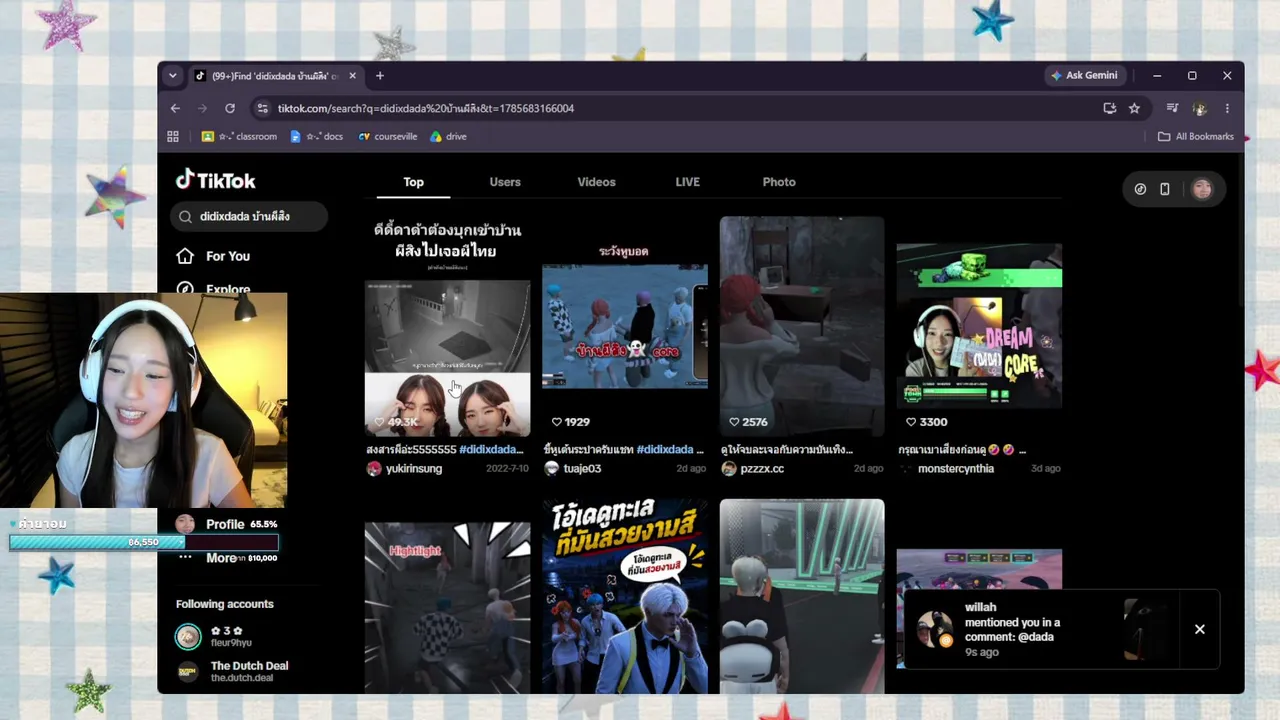Image resolution: width=1280 pixels, height=720 pixels.
Task: Click the heart icon showing 3300 likes
Action: coord(911,422)
